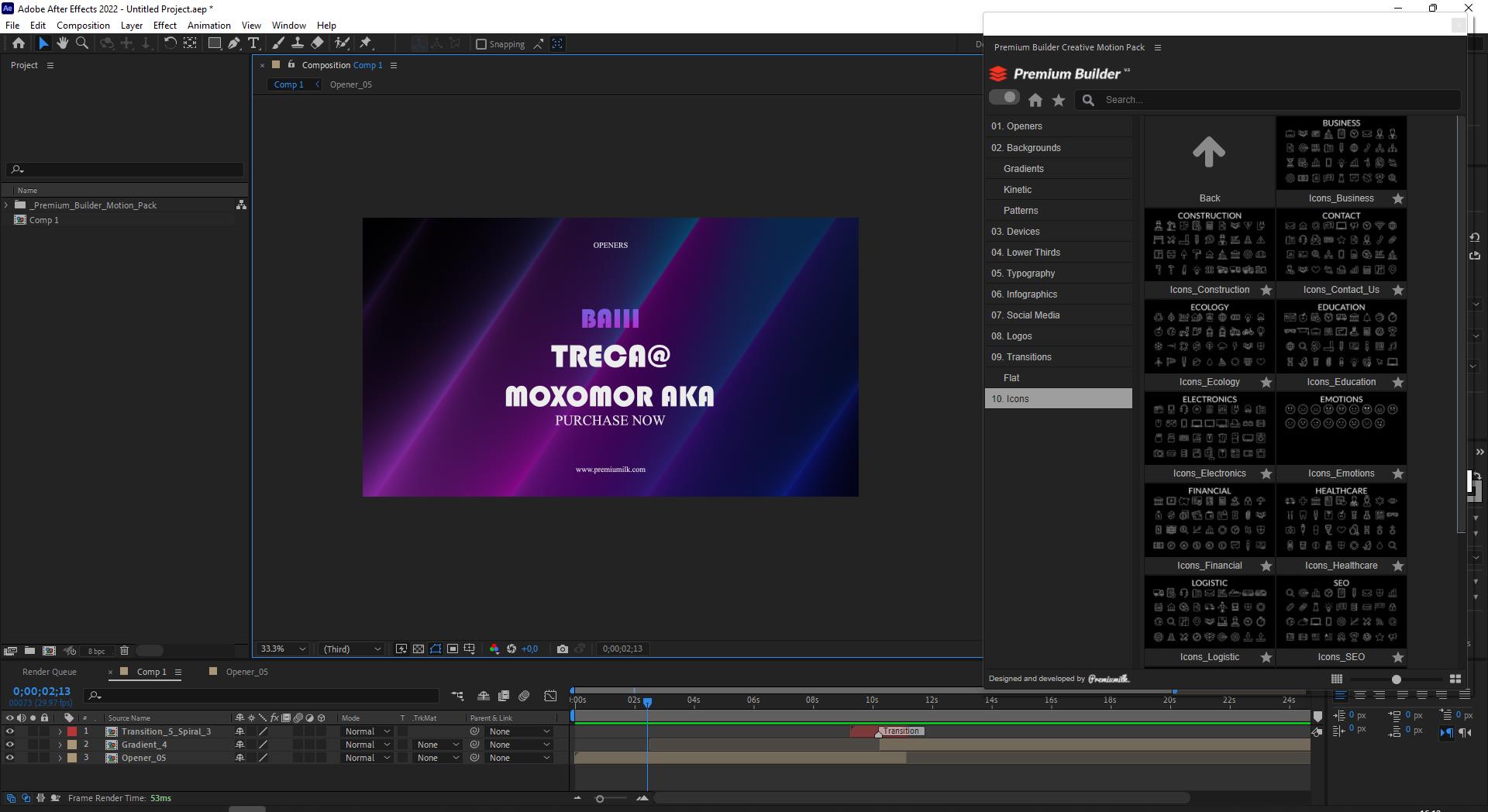
Task: Select the Rotation tool
Action: click(x=170, y=44)
